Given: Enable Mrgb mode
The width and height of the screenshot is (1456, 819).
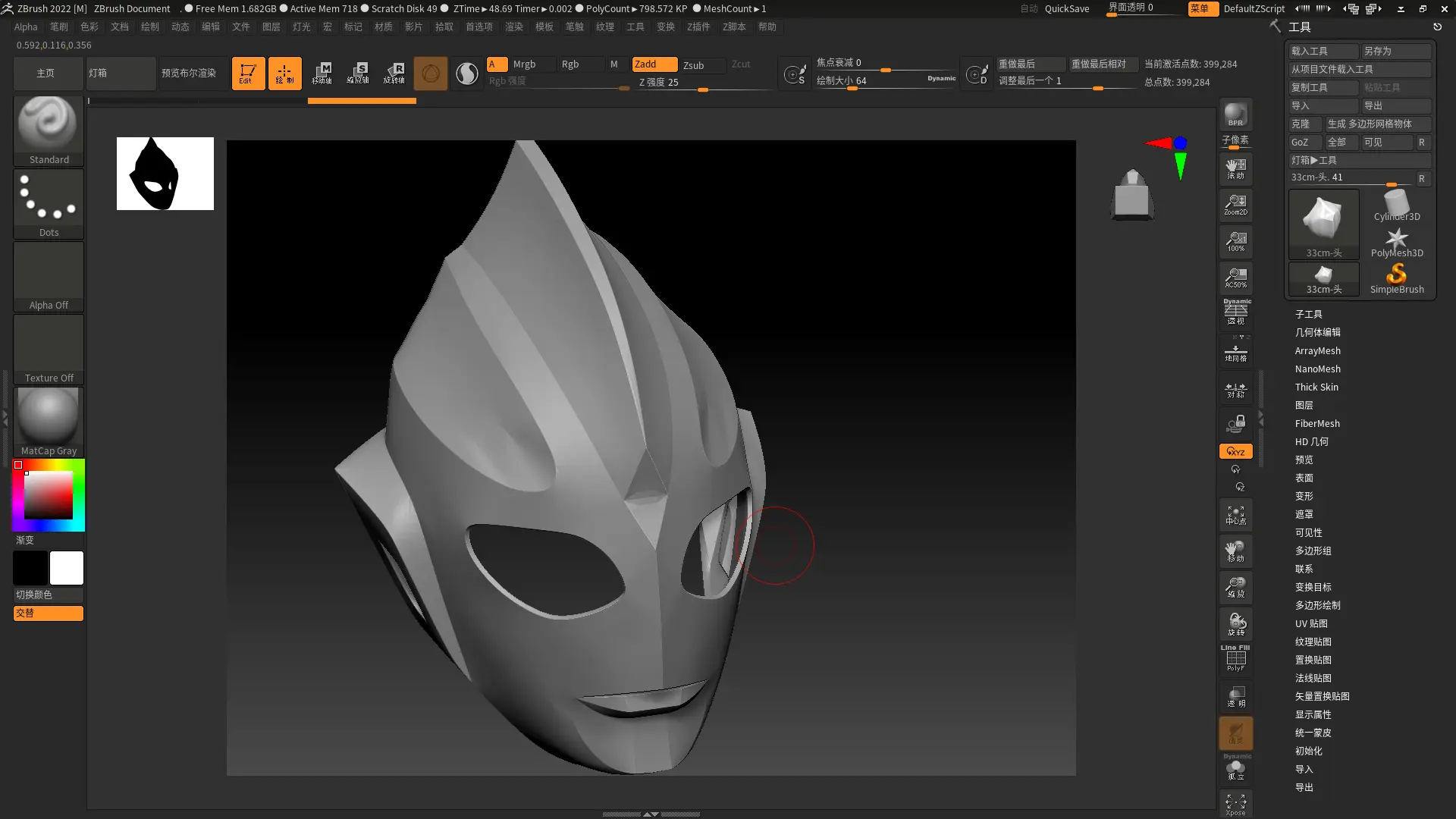Looking at the screenshot, I should pos(533,64).
